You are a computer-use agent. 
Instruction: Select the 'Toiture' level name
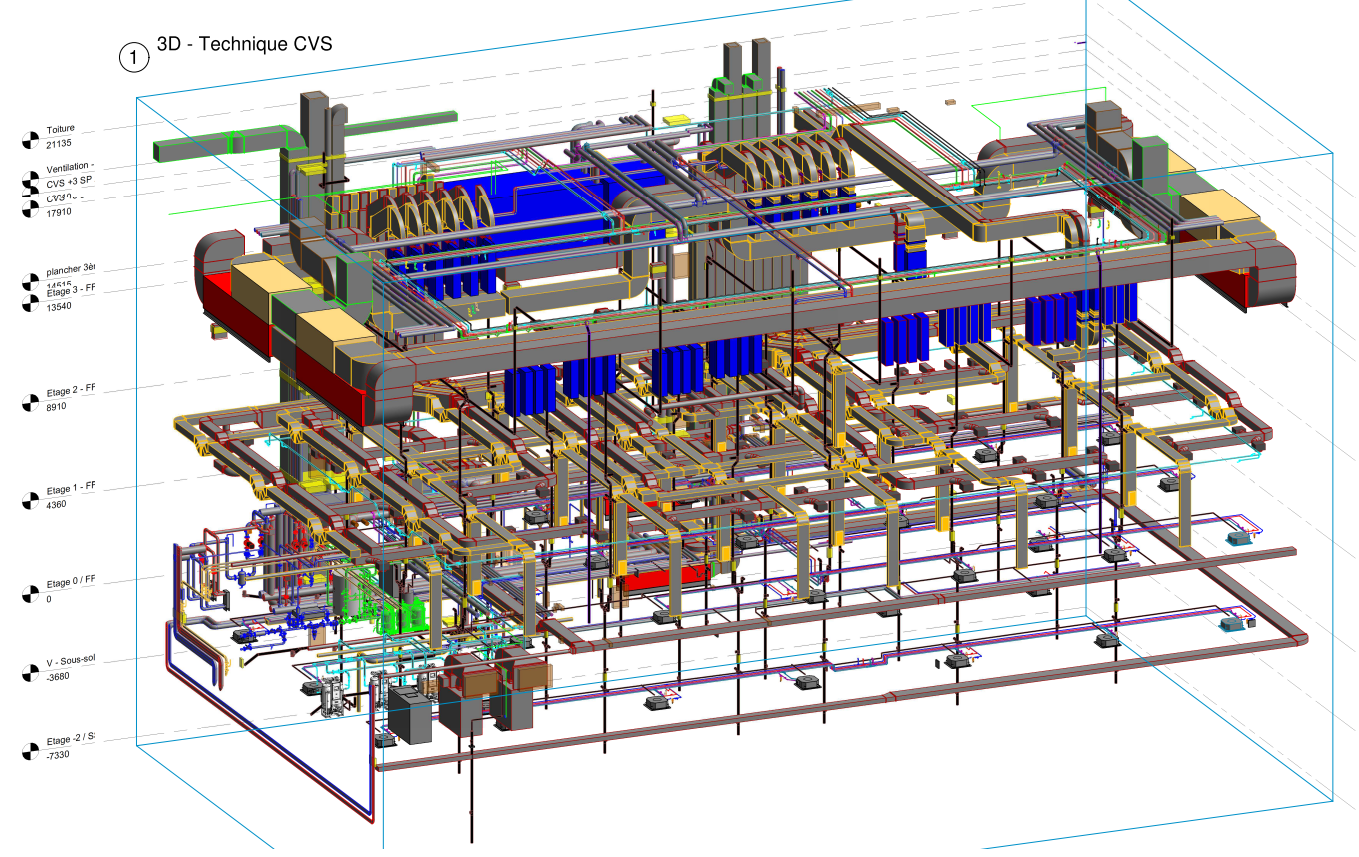60,129
